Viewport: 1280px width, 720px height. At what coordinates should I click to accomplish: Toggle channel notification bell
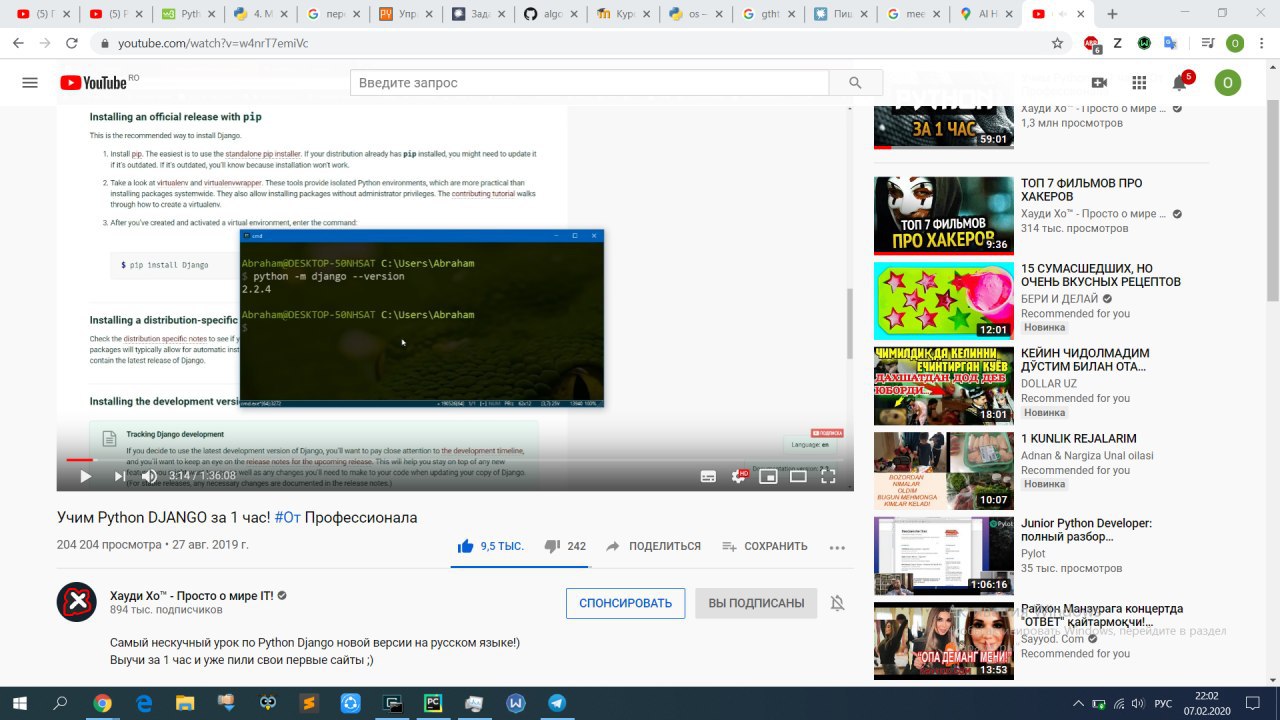(x=838, y=603)
